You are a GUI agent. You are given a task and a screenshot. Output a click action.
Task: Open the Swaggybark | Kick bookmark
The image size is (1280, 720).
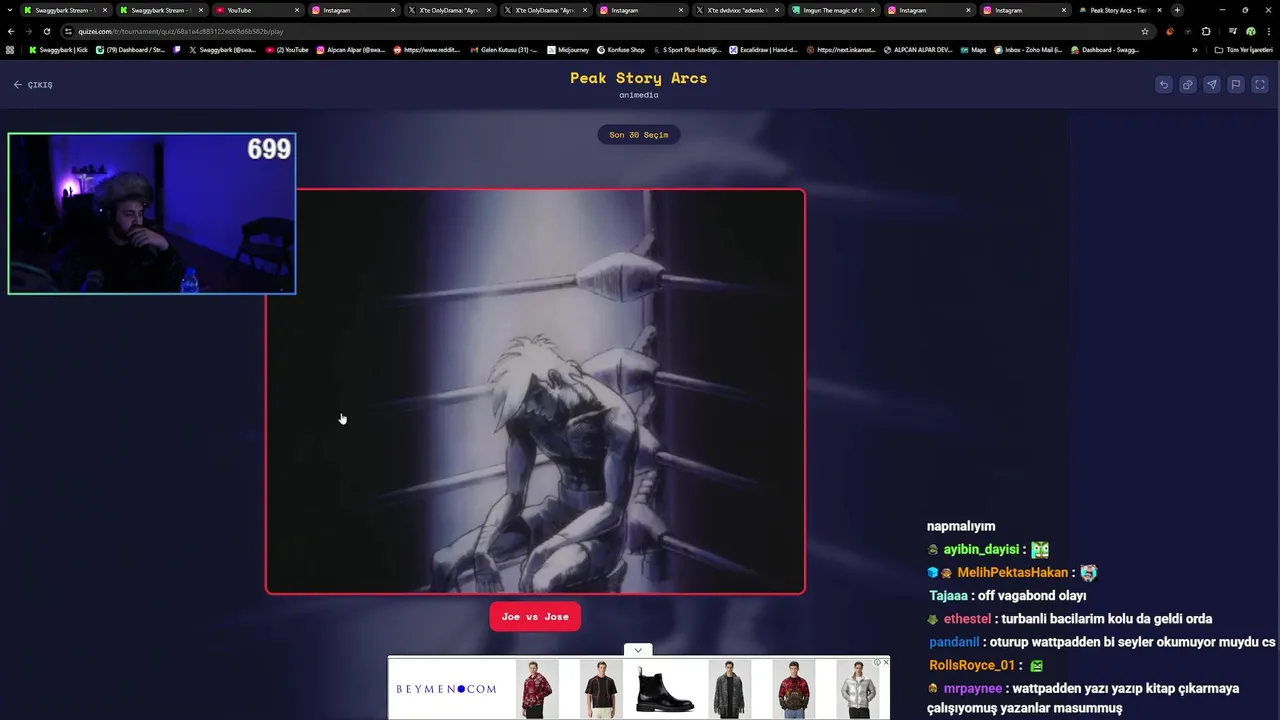point(58,50)
